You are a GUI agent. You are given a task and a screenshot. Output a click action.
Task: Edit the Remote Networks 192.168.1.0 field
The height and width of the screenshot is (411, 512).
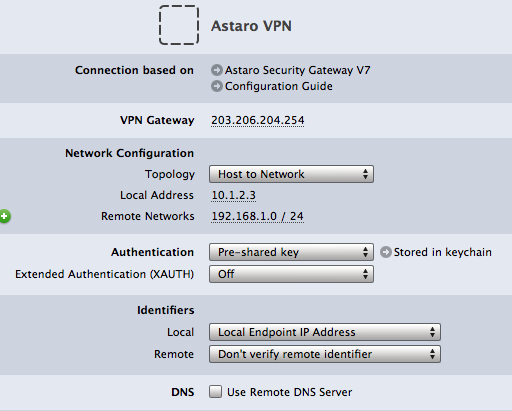coord(244,216)
